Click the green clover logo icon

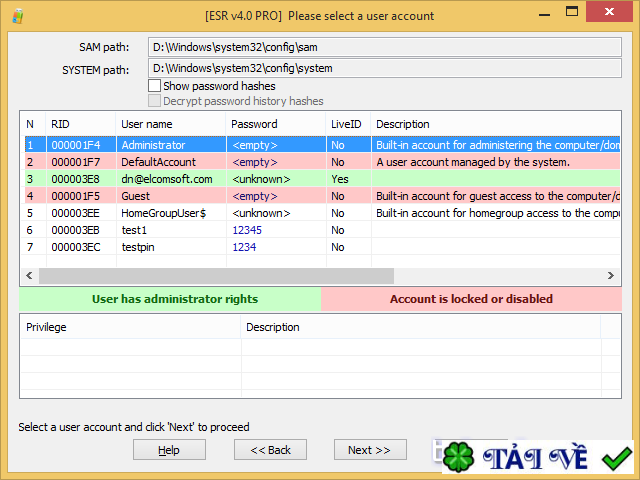pyautogui.click(x=457, y=458)
